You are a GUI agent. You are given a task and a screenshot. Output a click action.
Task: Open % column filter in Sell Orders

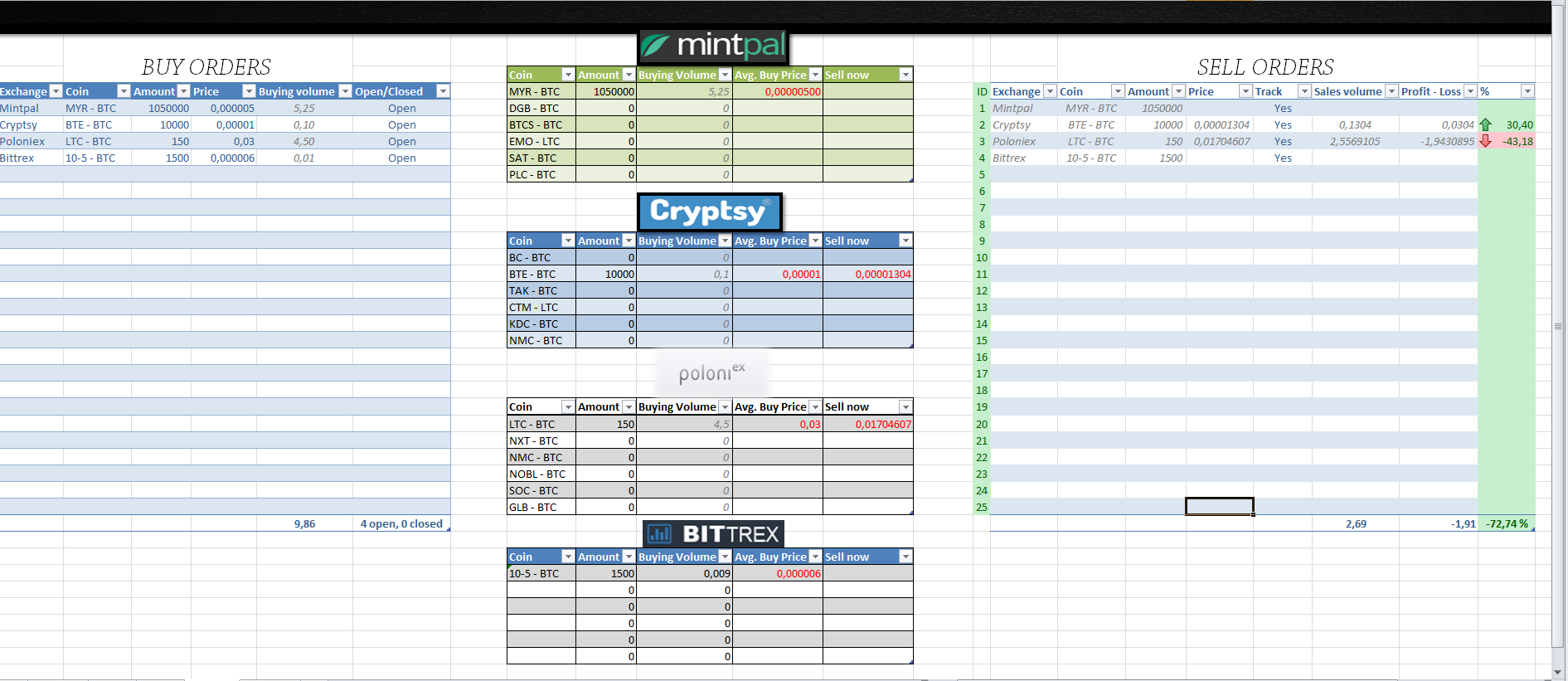(1527, 91)
